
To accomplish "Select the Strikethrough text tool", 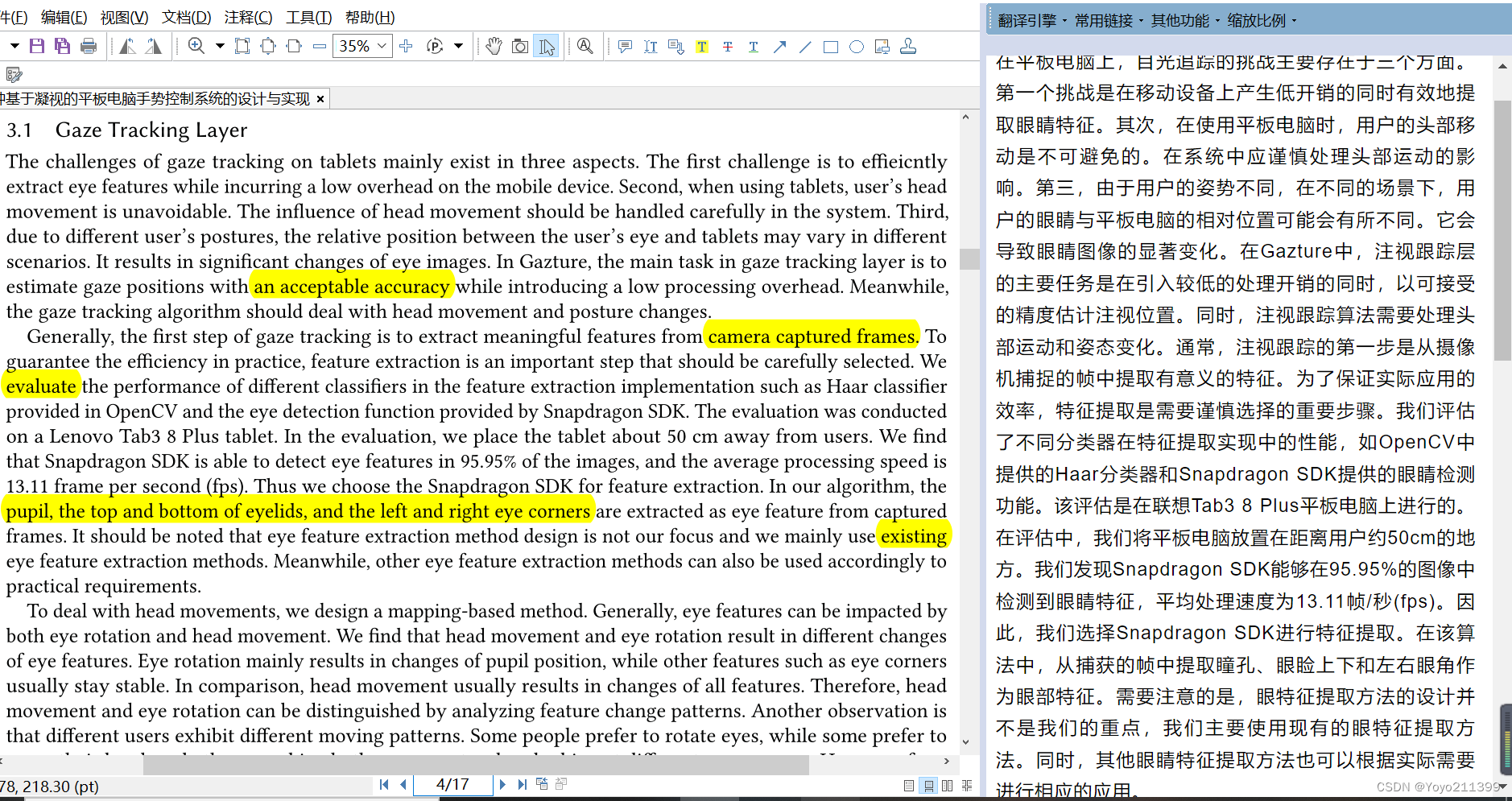I will point(728,47).
